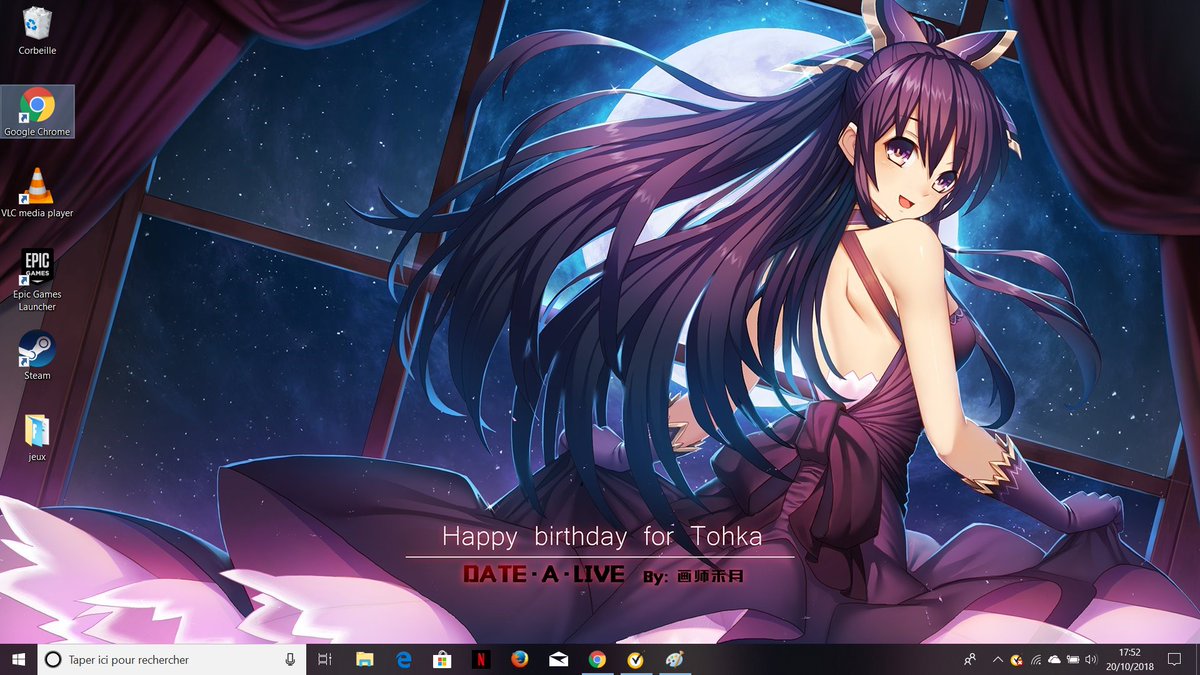Switch to Paint app in taskbar
Image resolution: width=1200 pixels, height=675 pixels.
pos(674,659)
